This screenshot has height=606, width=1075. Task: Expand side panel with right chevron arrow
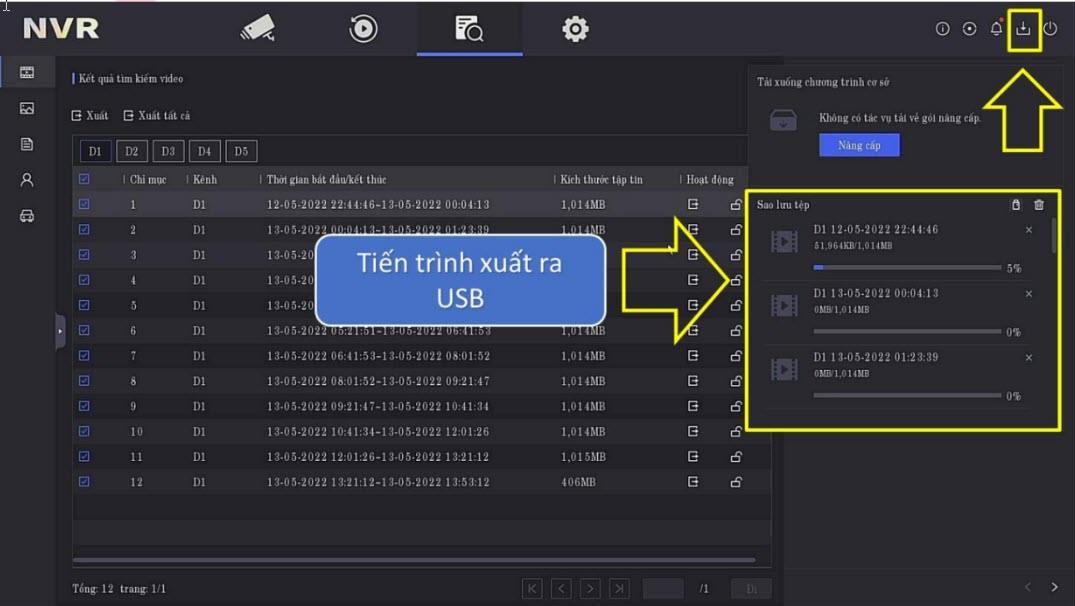pos(1054,587)
